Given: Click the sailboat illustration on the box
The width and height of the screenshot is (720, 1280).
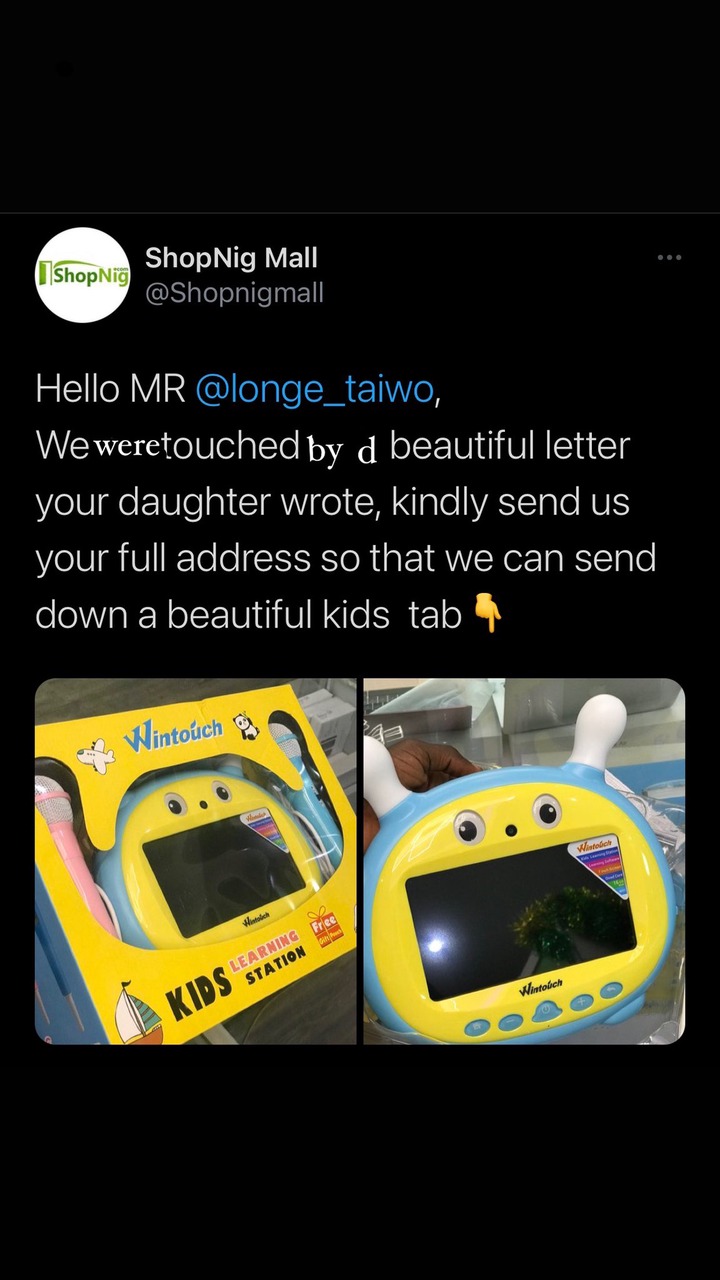Looking at the screenshot, I should point(138,1012).
